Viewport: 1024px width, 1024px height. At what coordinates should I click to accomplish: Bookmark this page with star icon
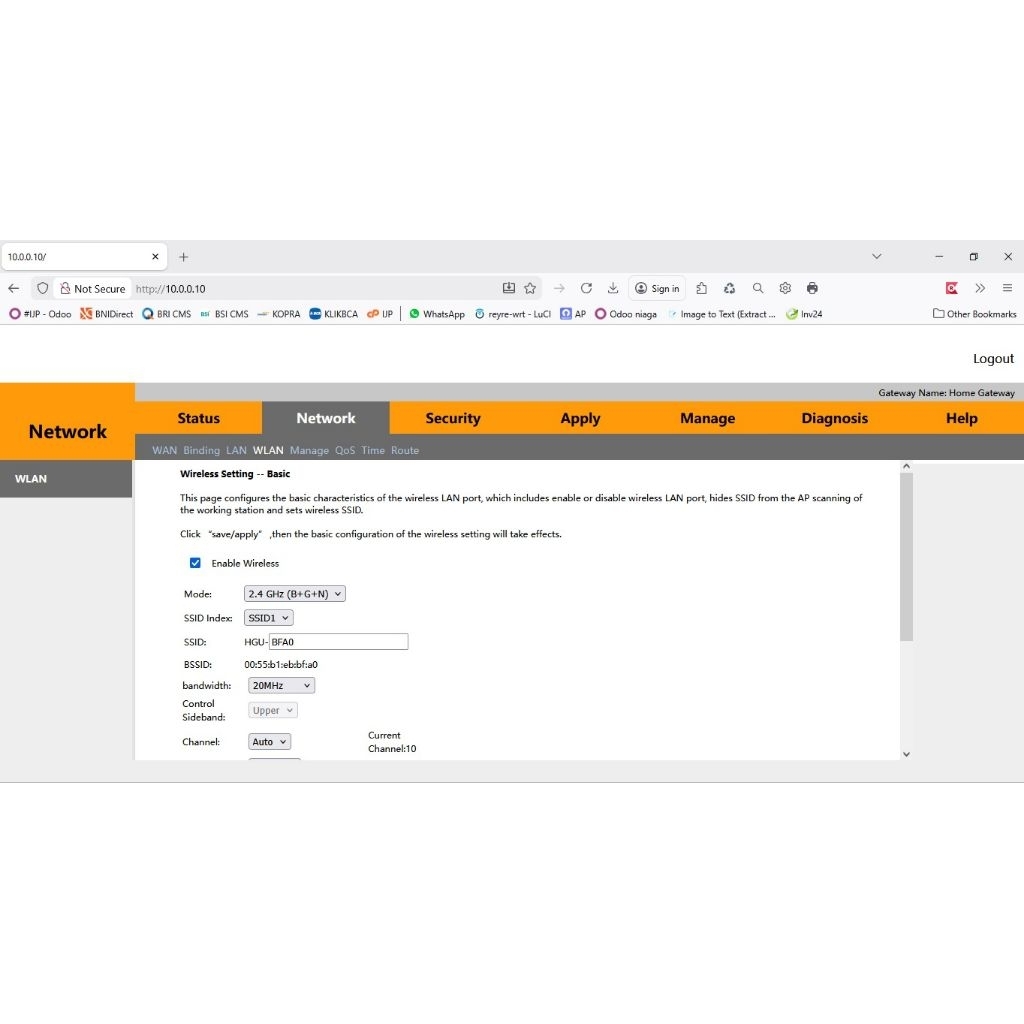point(530,288)
